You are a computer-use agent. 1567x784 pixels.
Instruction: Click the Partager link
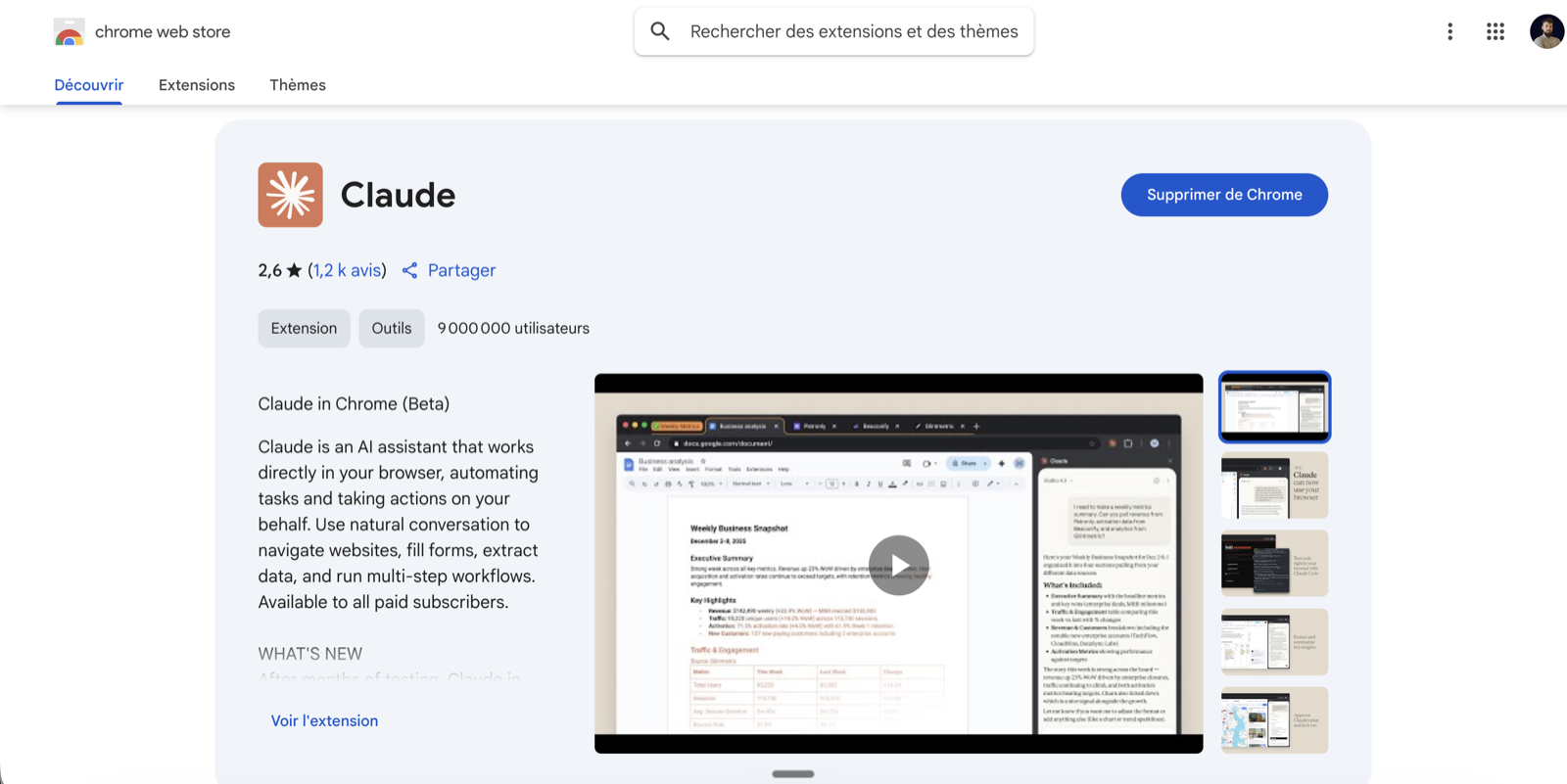tap(461, 270)
